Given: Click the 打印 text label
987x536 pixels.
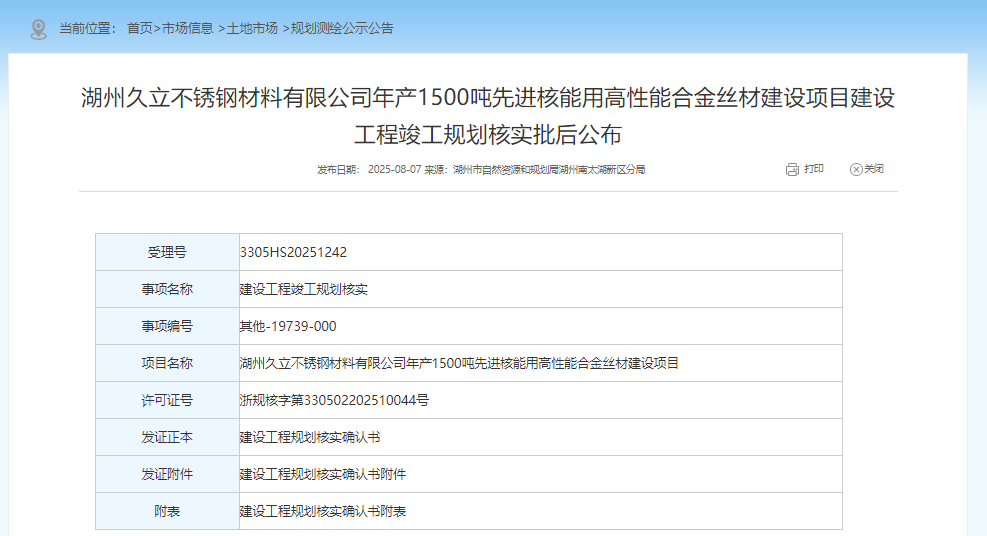Looking at the screenshot, I should click(x=814, y=169).
